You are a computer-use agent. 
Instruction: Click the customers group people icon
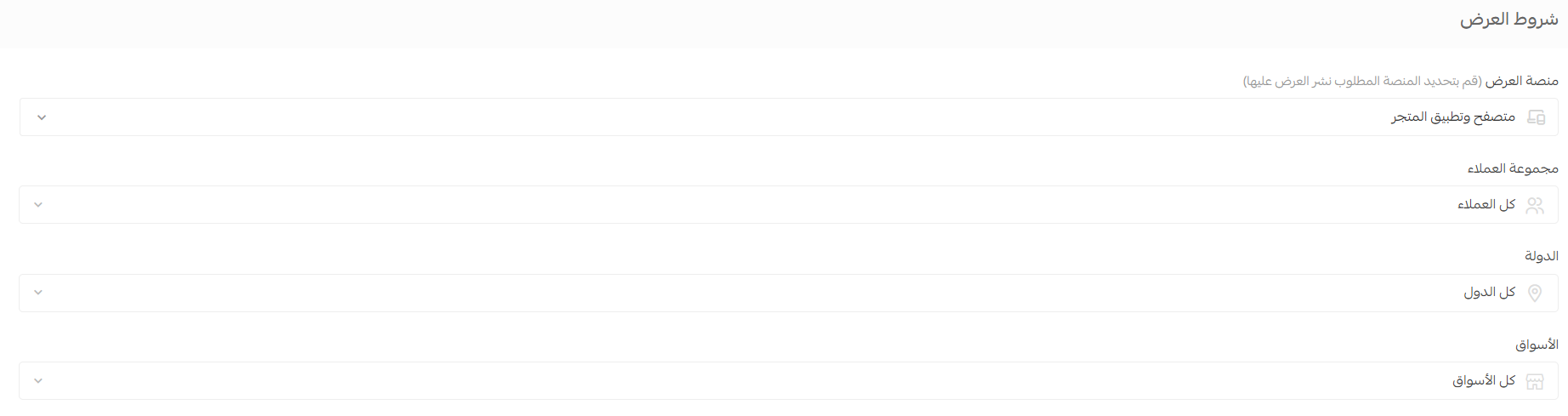click(1535, 205)
